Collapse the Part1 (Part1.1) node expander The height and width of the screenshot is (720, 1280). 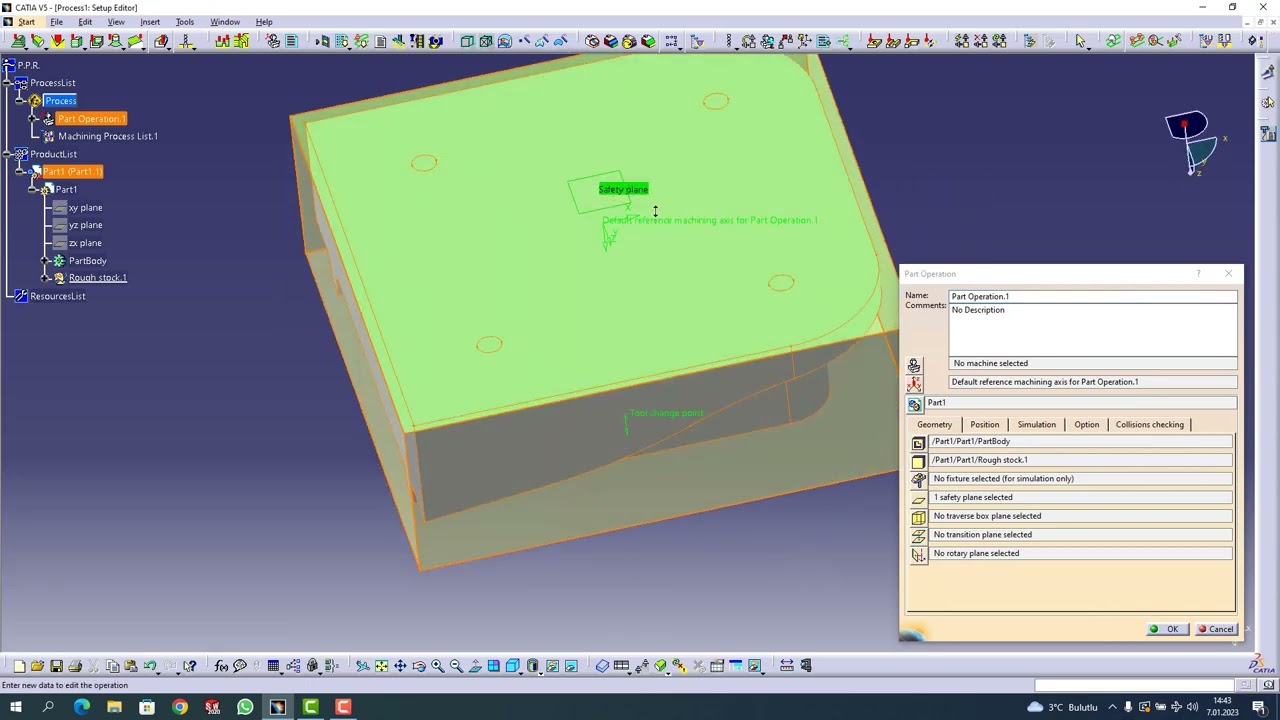21,172
